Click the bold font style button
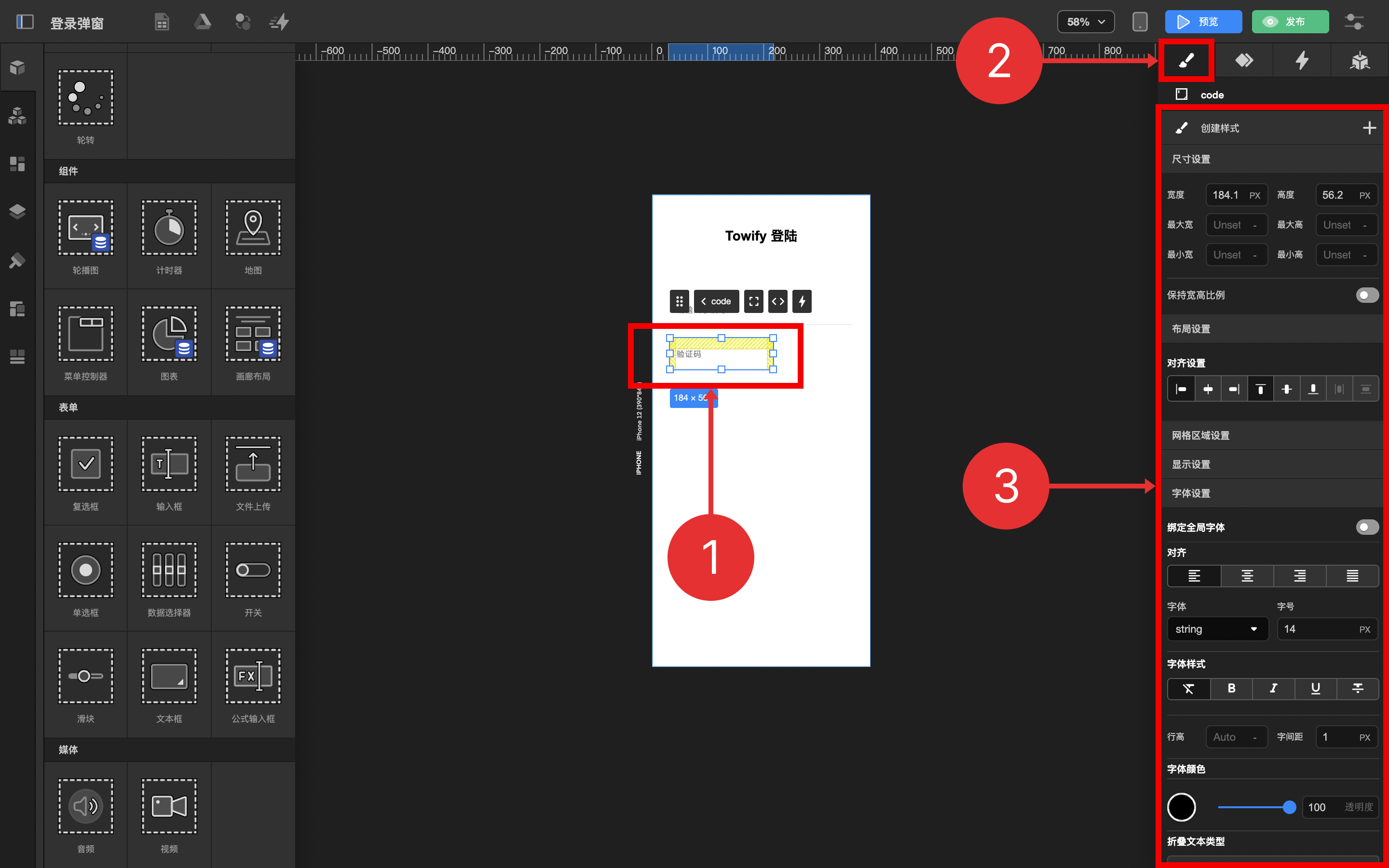 click(1231, 688)
